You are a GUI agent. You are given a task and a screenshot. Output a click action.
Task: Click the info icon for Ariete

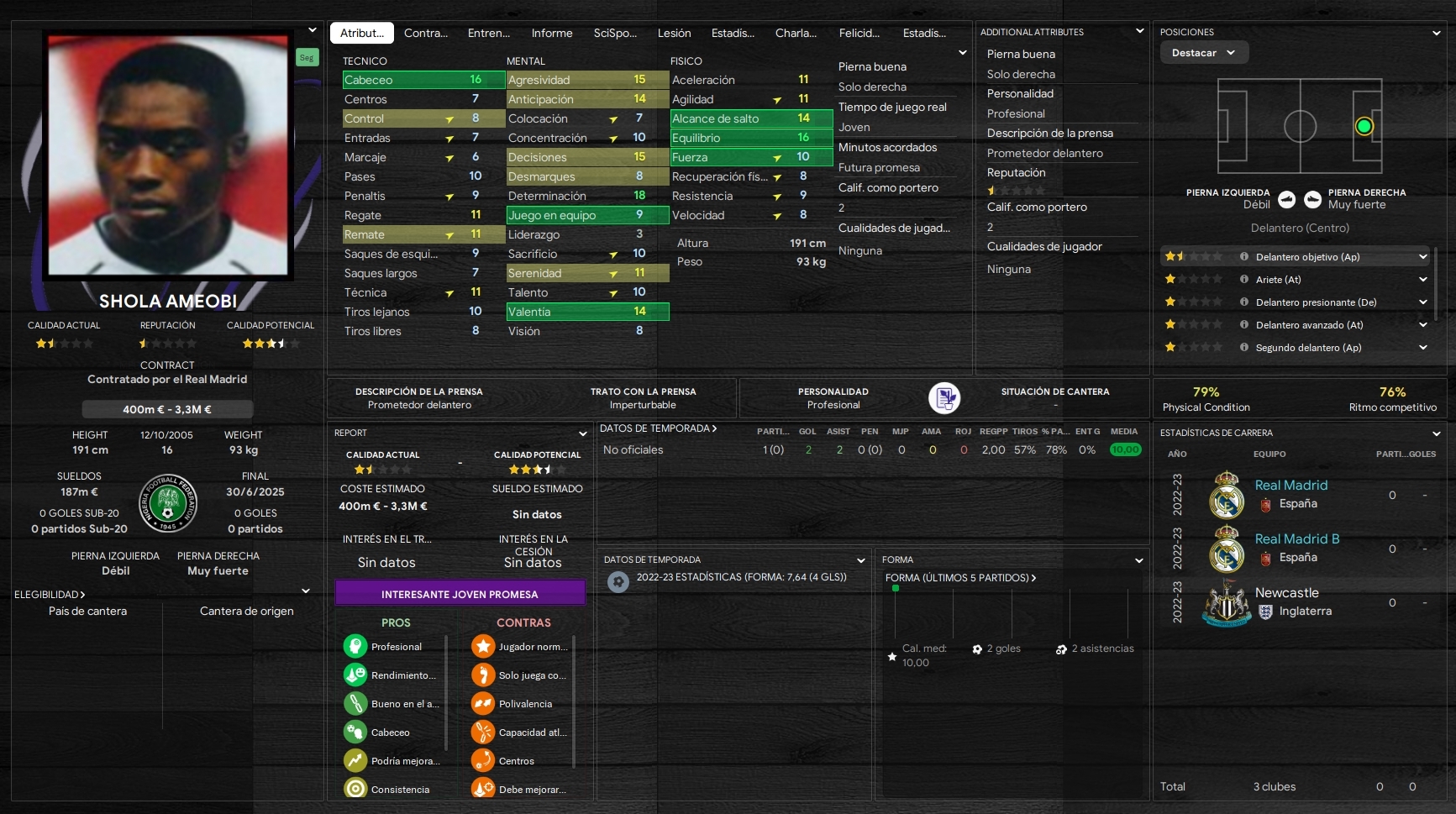point(1244,280)
